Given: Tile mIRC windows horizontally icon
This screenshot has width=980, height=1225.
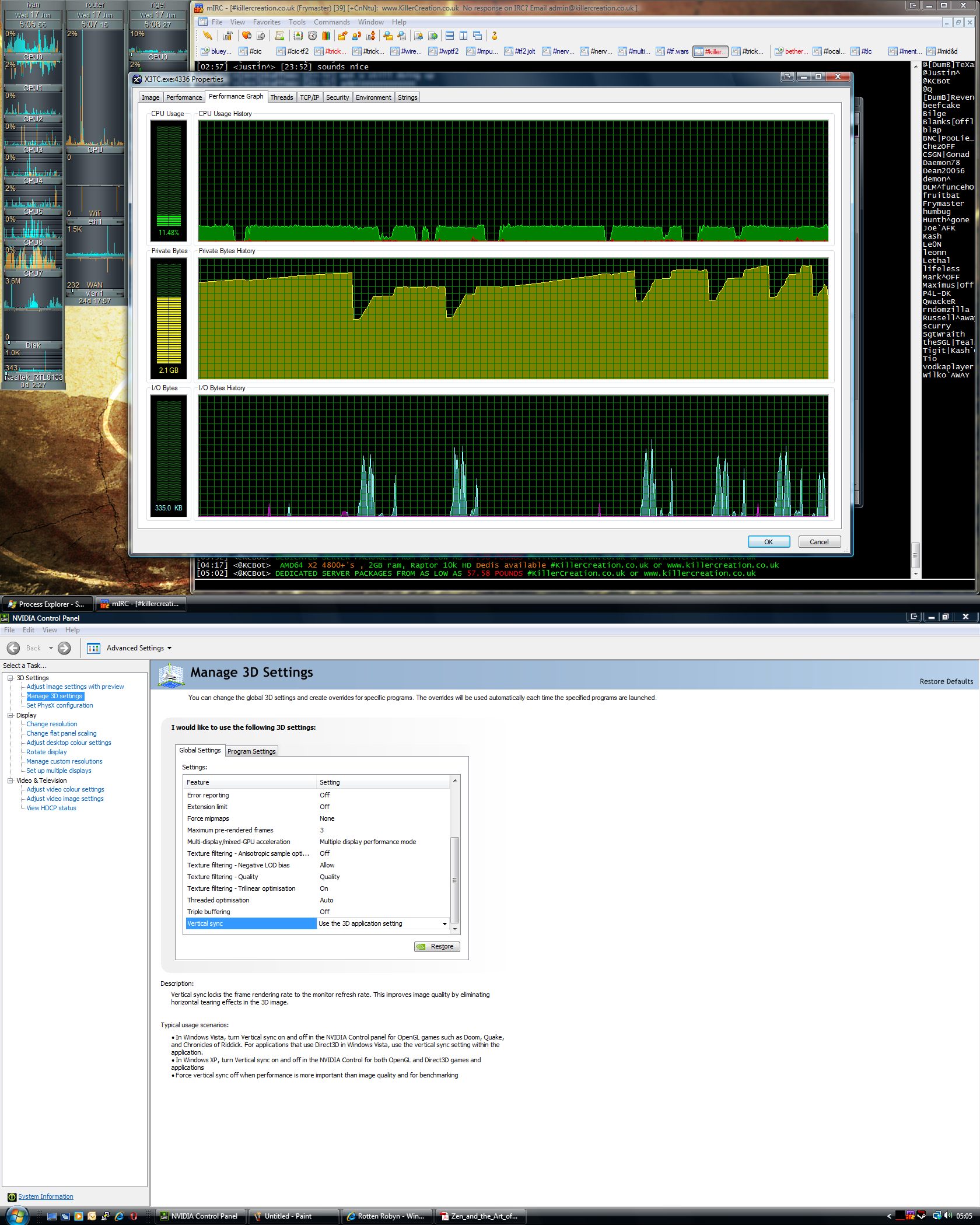Looking at the screenshot, I should pyautogui.click(x=450, y=36).
